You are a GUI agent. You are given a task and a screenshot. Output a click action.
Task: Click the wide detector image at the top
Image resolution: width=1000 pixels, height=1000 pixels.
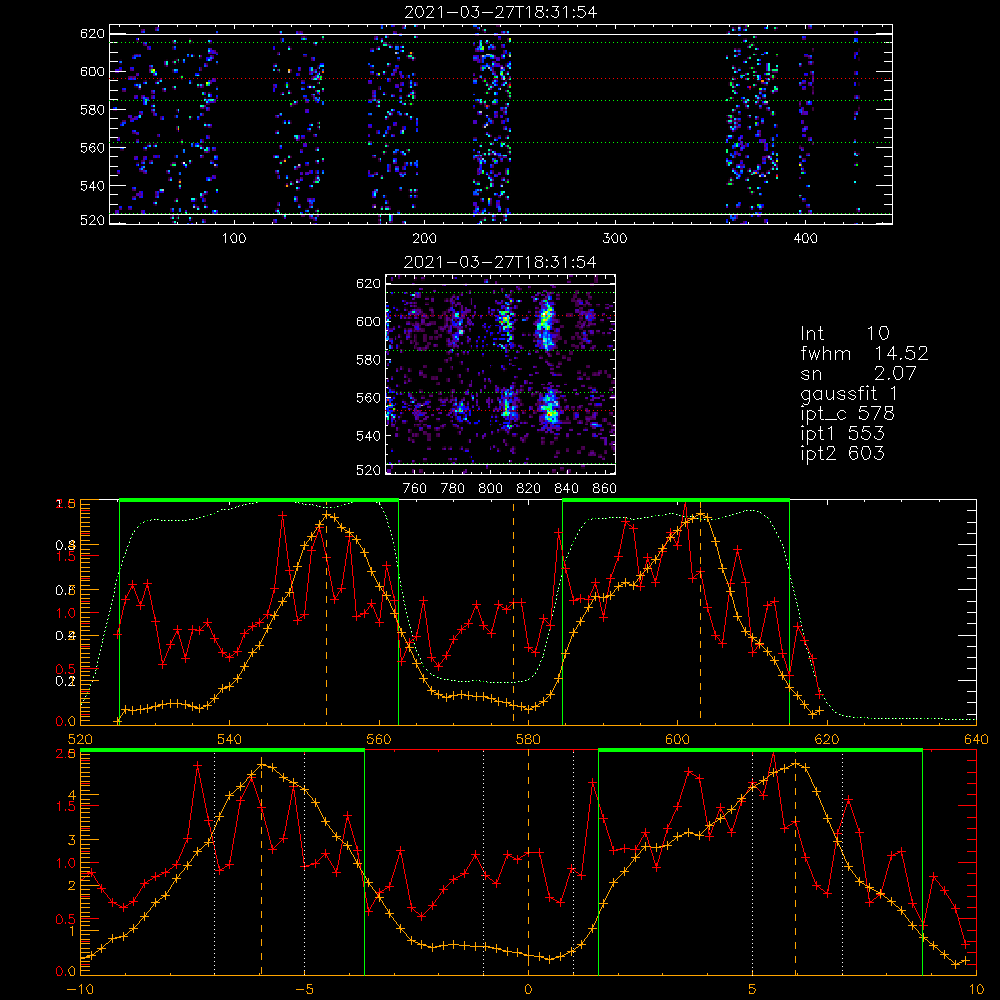click(501, 124)
